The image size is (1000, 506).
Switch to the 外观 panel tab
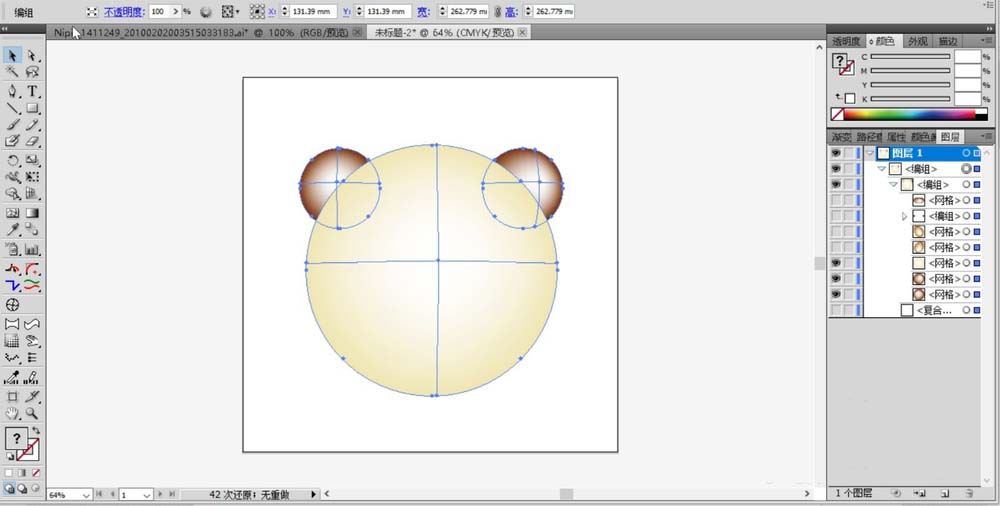click(918, 41)
